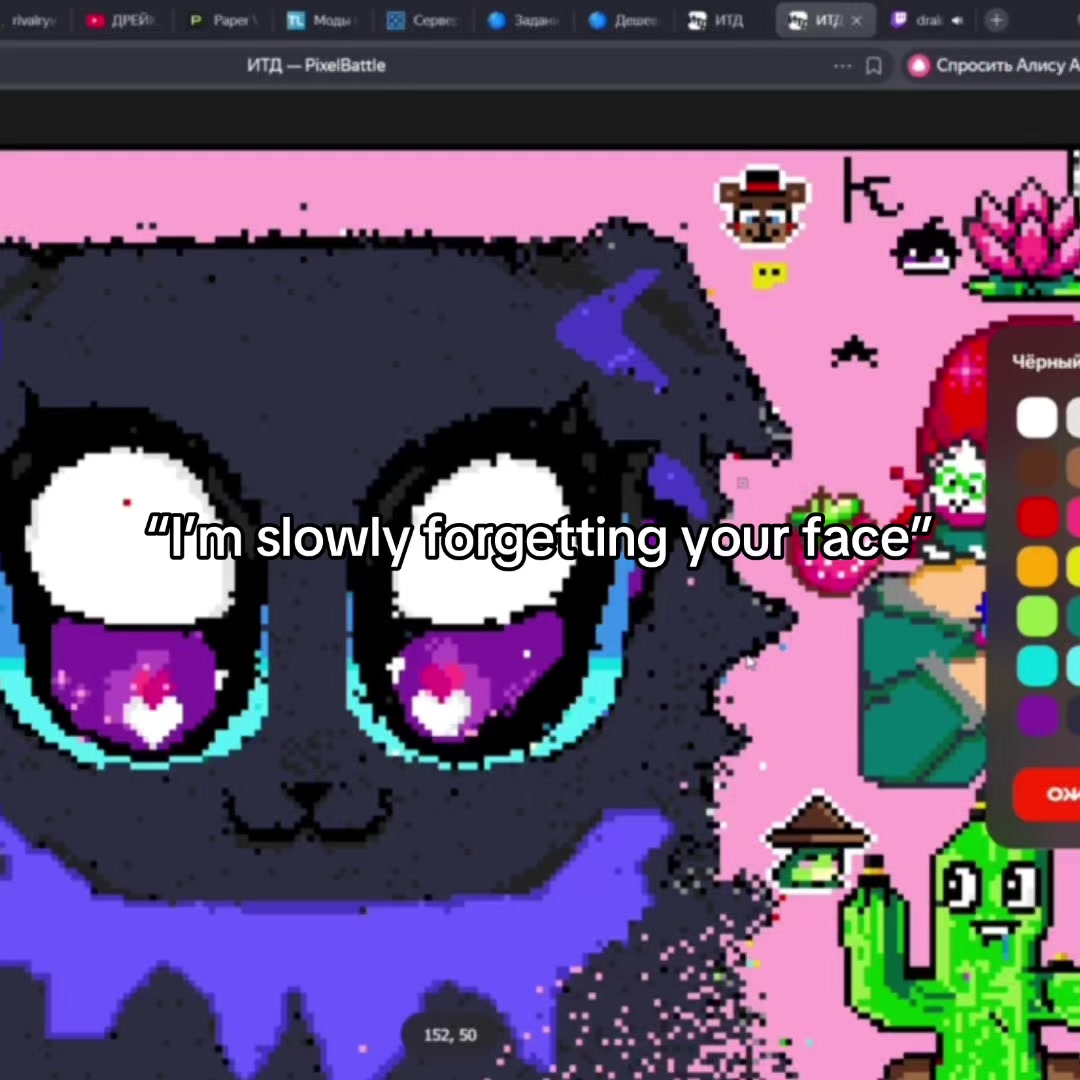
Task: Select the orange color swatch
Action: 1037,566
